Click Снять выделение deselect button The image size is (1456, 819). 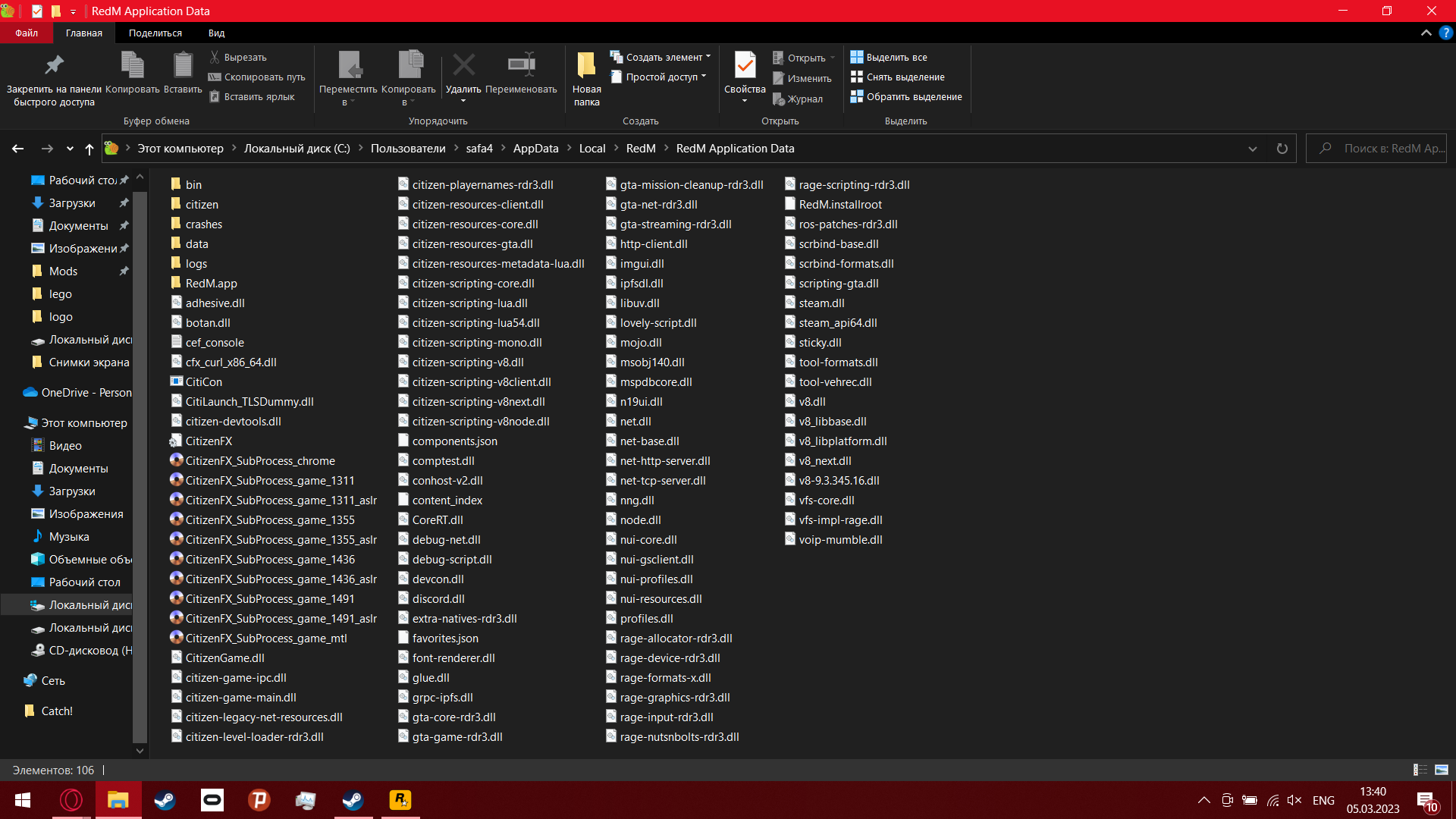point(898,77)
